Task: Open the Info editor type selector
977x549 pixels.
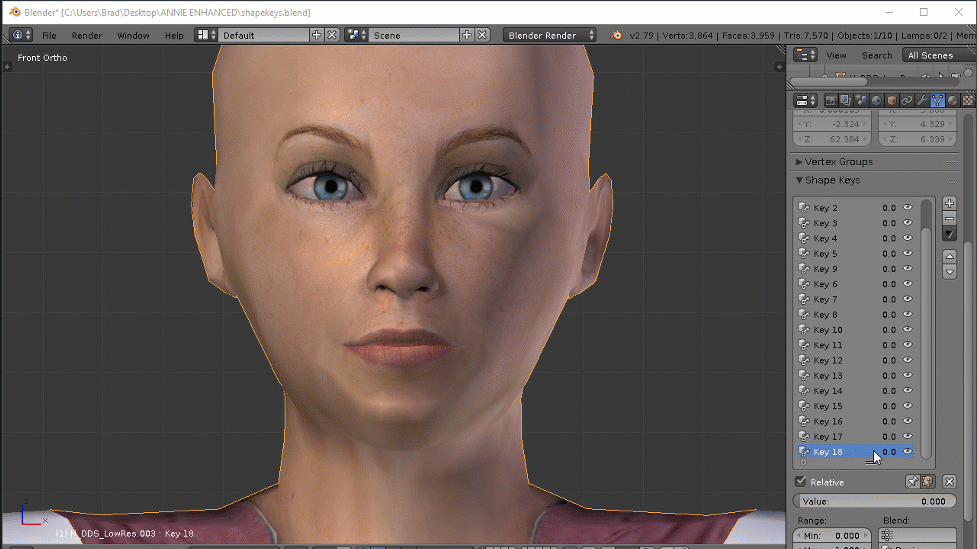Action: pos(21,35)
